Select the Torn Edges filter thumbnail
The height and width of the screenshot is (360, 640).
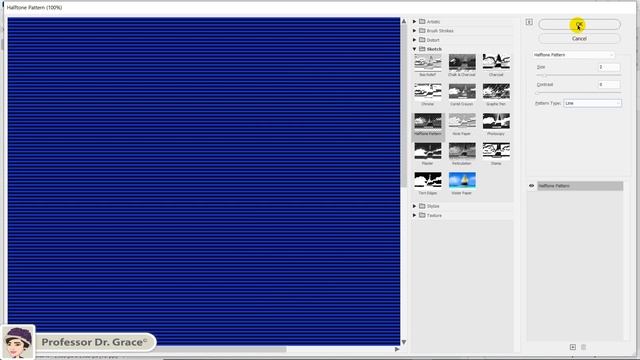pyautogui.click(x=427, y=180)
